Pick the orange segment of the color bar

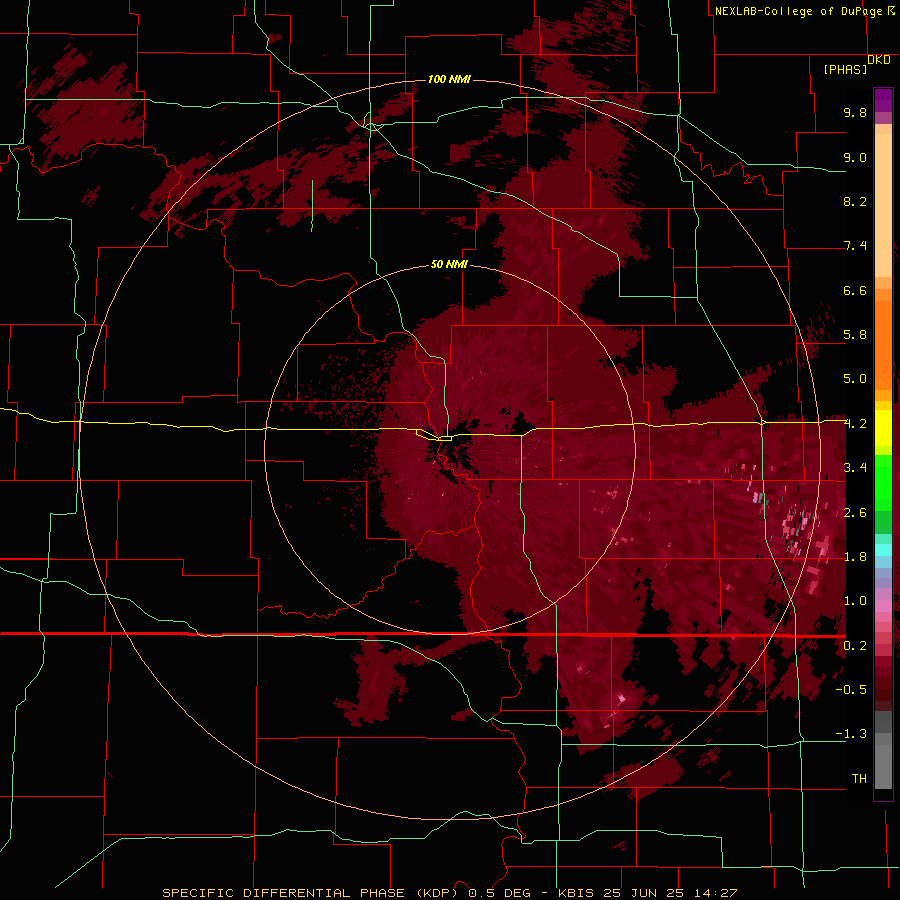coord(883,346)
